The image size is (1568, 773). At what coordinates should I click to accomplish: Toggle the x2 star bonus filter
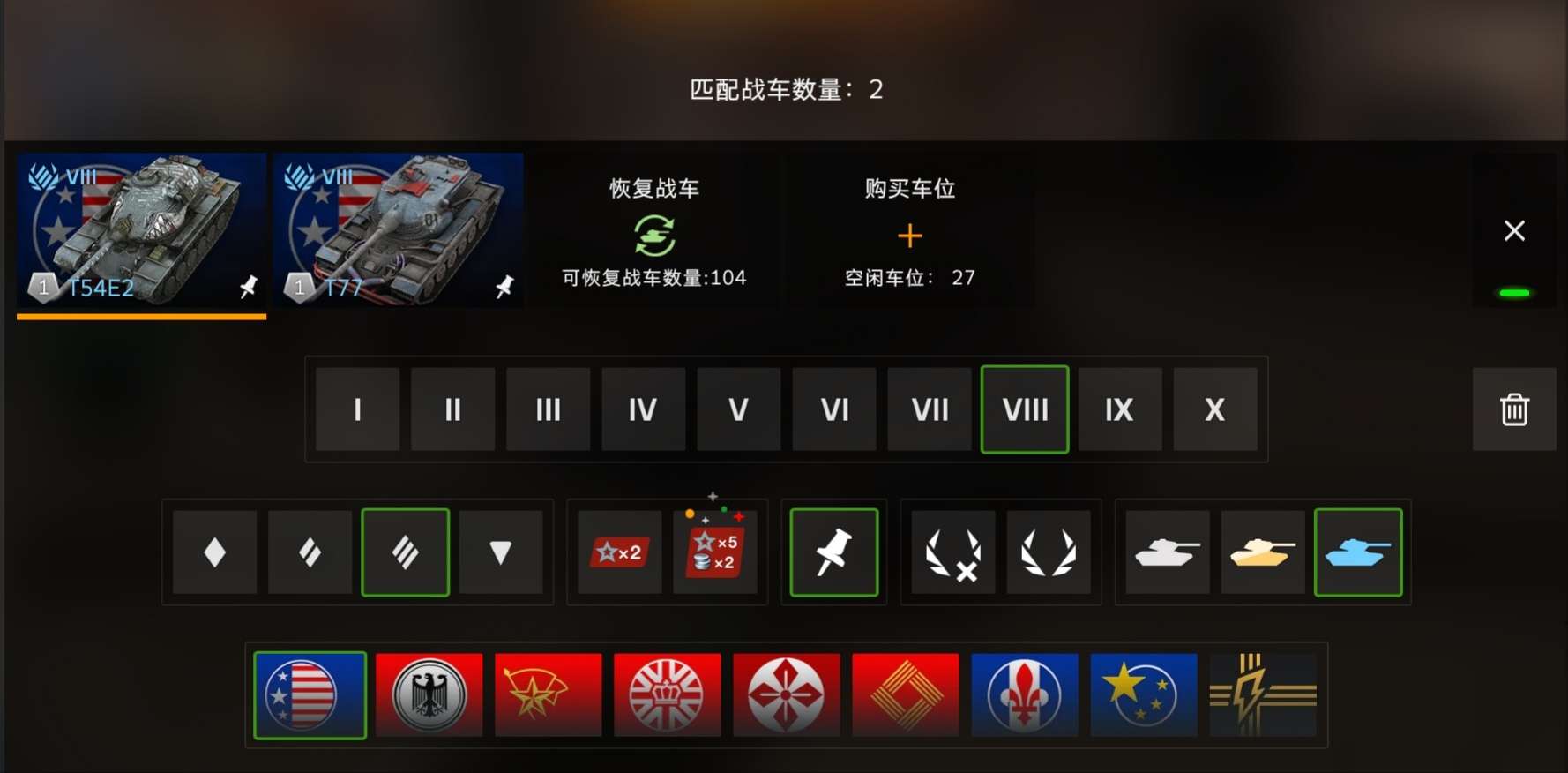tap(620, 552)
